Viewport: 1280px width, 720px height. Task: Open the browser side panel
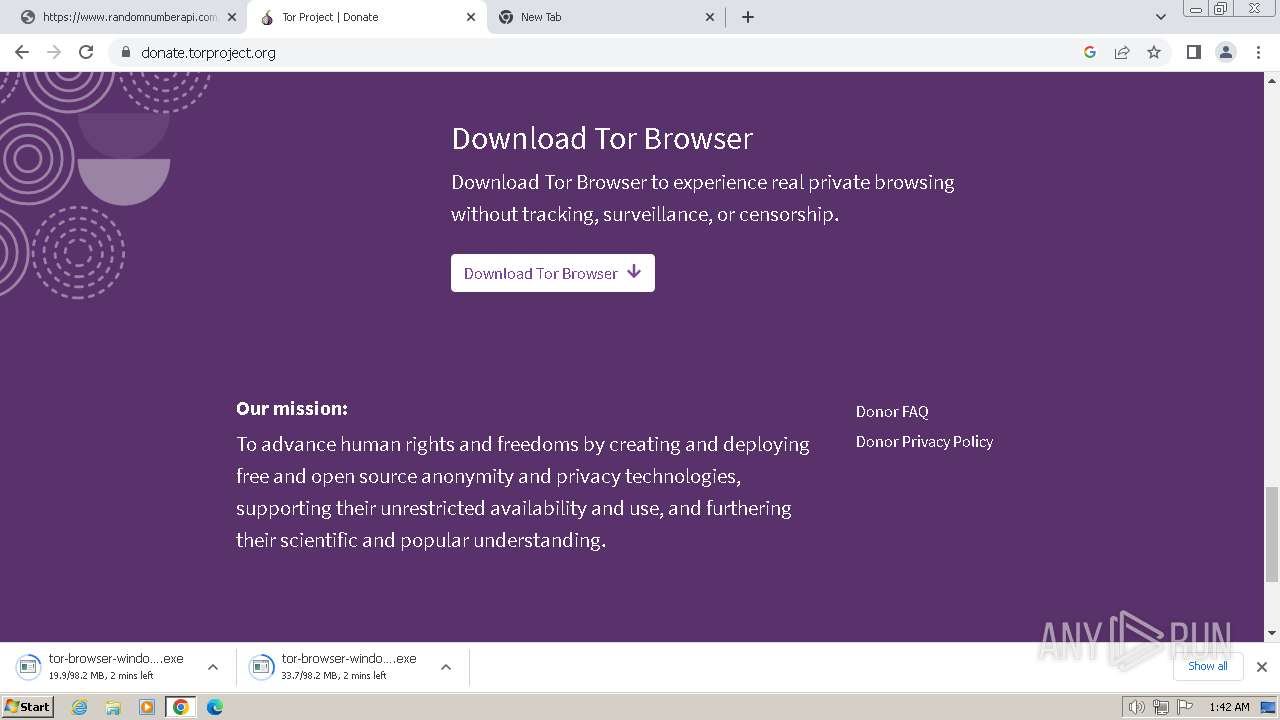(x=1193, y=52)
